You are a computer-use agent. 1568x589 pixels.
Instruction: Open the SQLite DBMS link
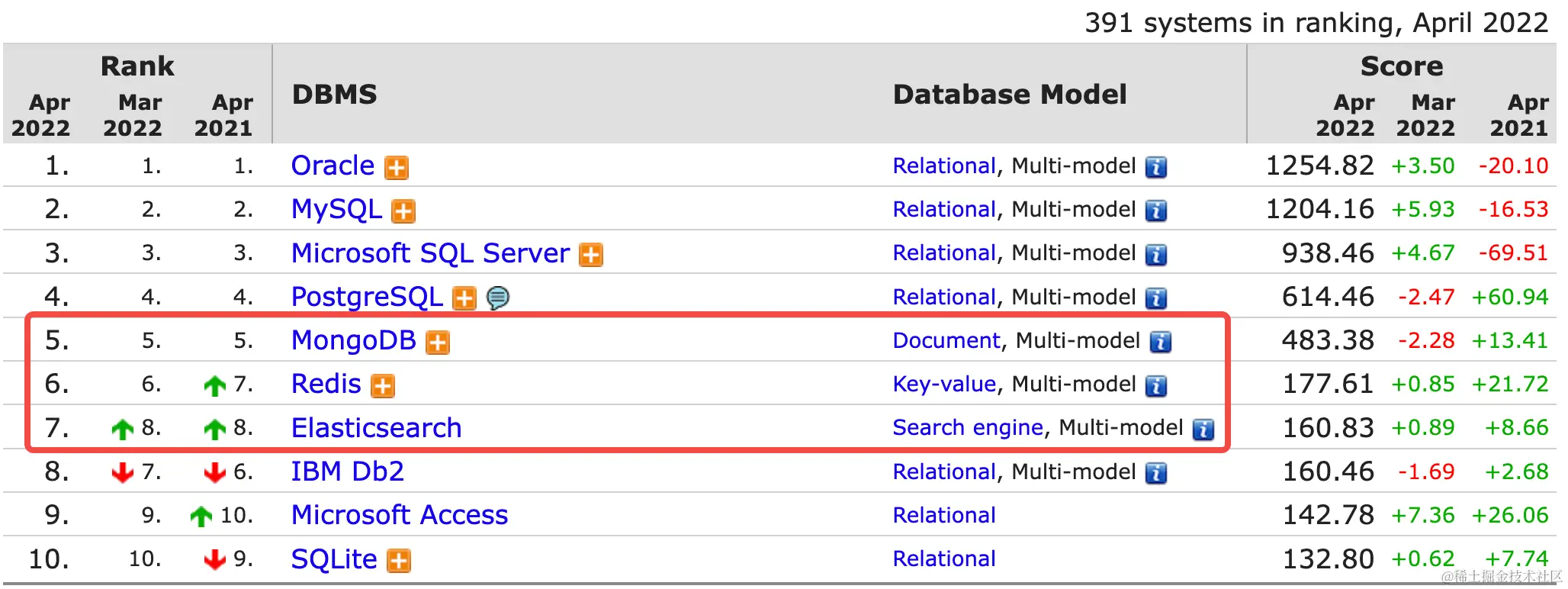point(334,559)
